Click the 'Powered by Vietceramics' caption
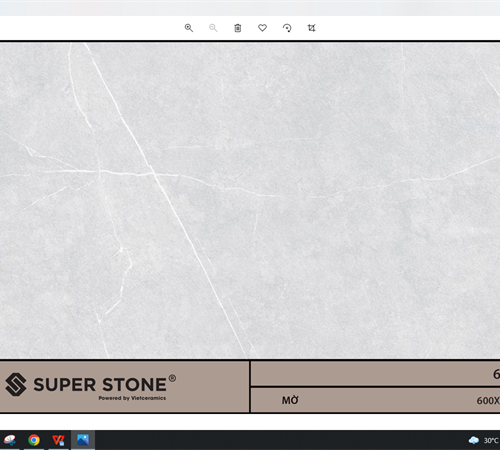Viewport: 500px width, 450px height. (132, 398)
